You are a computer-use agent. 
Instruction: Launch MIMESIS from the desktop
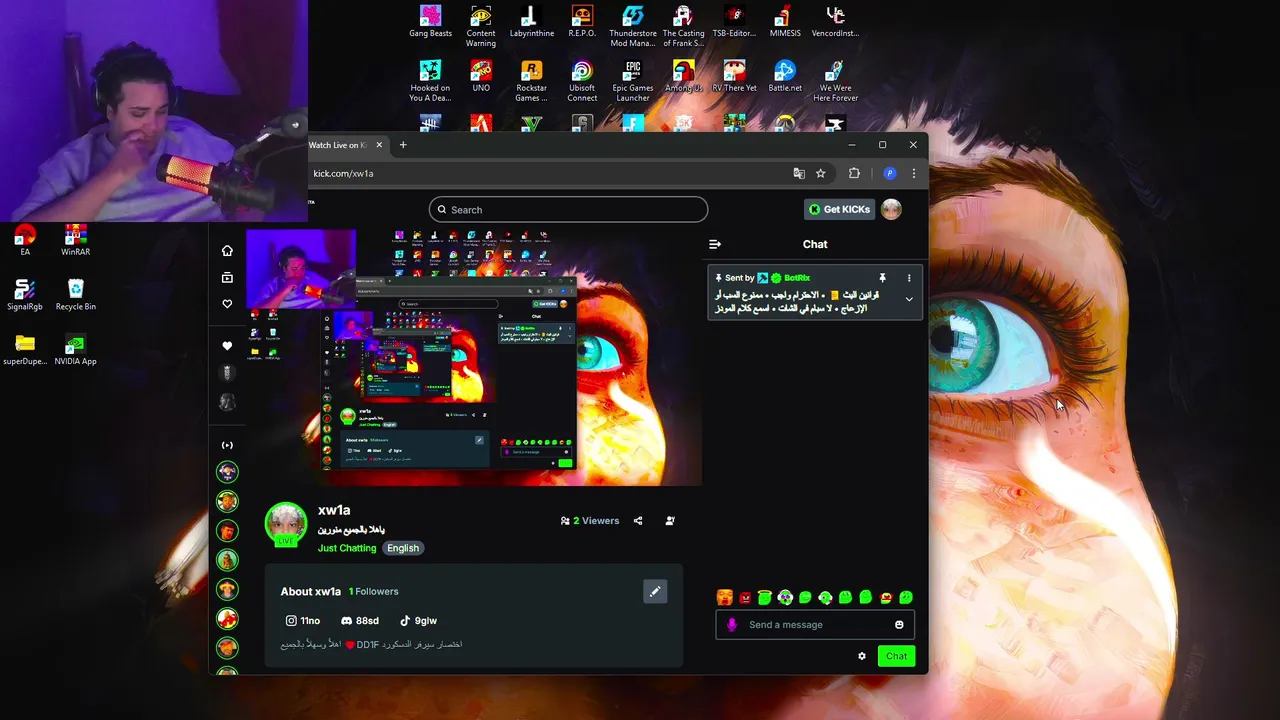pyautogui.click(x=785, y=22)
